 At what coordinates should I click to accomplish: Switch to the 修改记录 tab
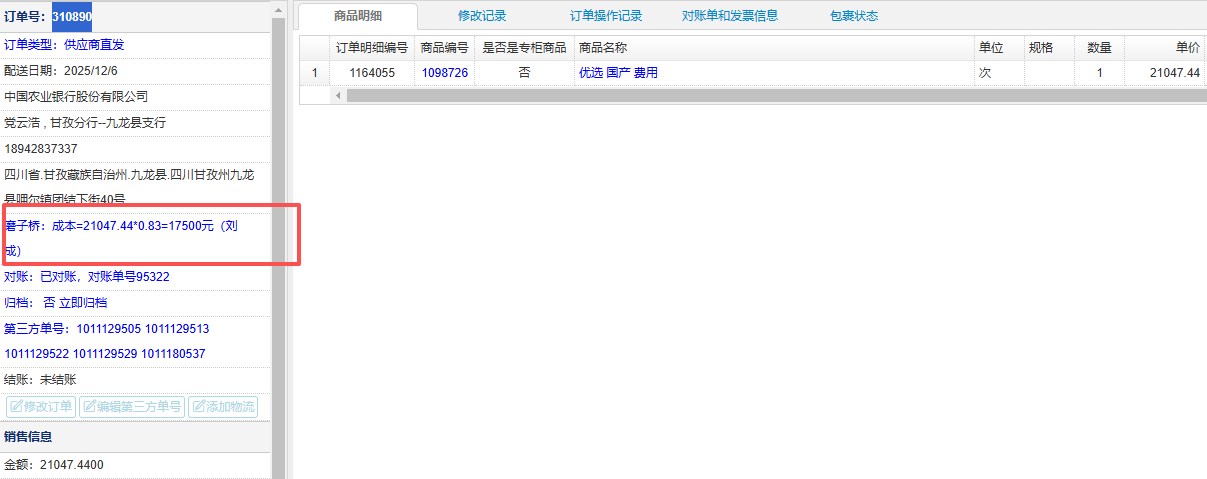481,16
